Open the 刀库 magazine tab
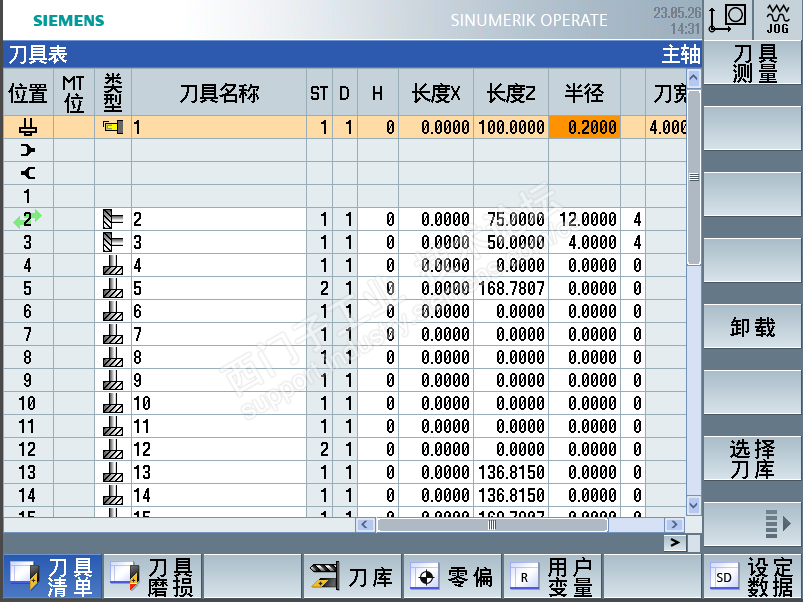Image resolution: width=803 pixels, height=602 pixels. click(x=352, y=576)
